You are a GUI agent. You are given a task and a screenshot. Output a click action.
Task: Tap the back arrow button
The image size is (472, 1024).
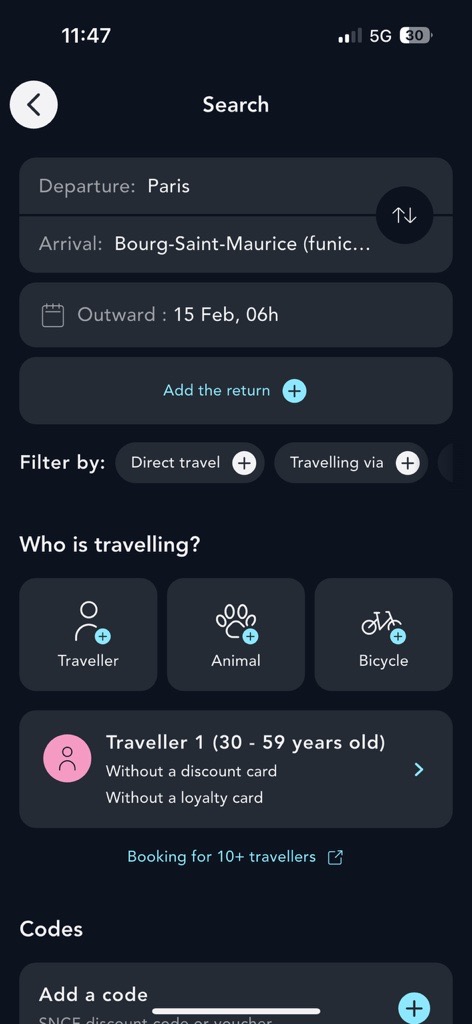(34, 104)
